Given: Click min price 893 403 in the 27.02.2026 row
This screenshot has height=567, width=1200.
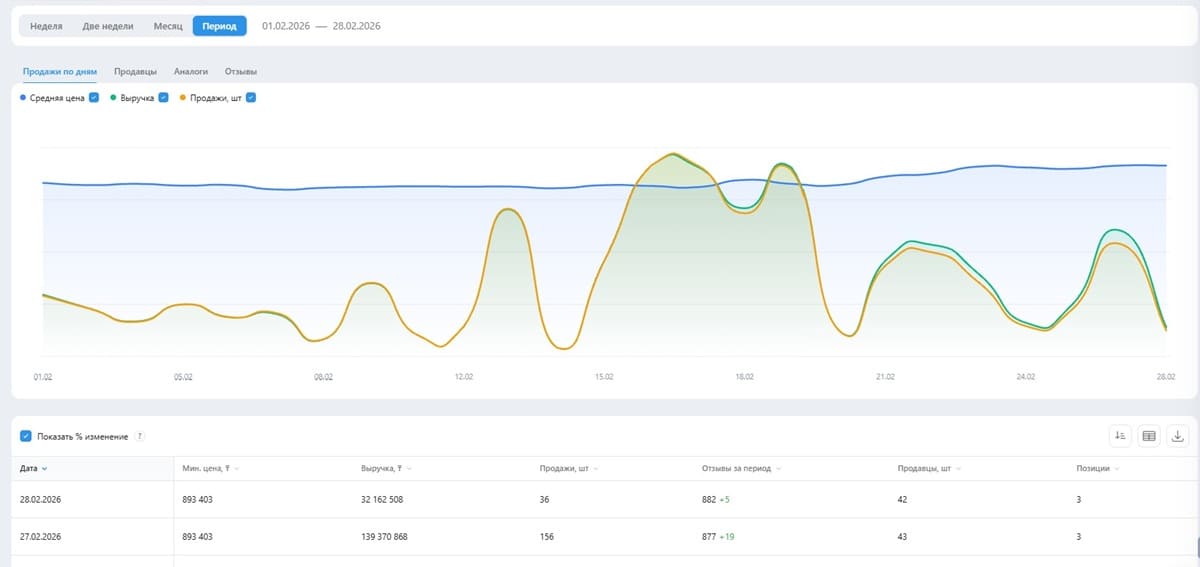Looking at the screenshot, I should [197, 536].
